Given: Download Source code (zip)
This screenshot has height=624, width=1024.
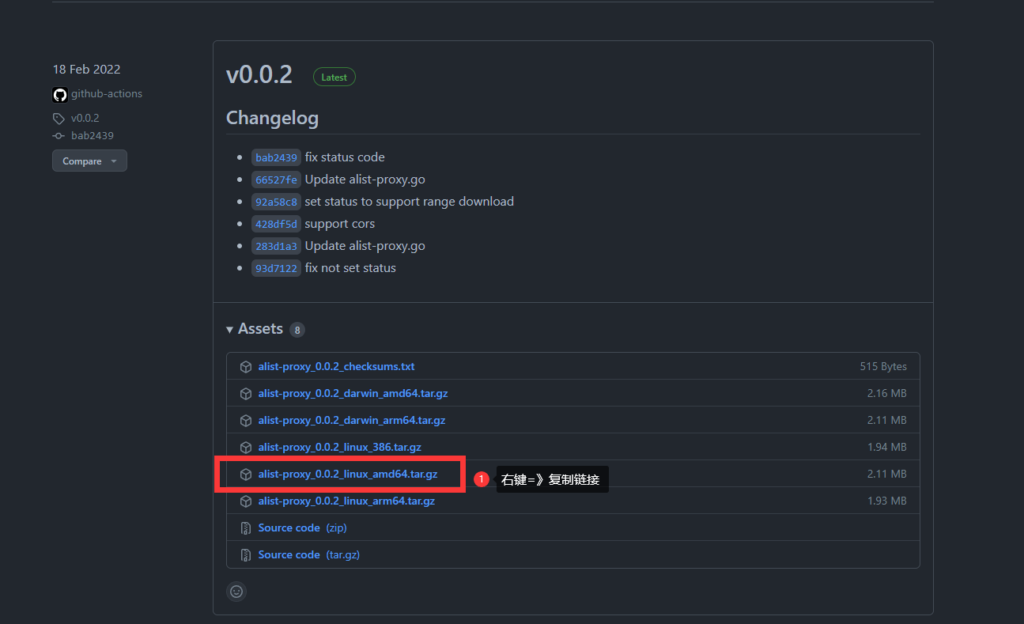Looking at the screenshot, I should coord(302,527).
